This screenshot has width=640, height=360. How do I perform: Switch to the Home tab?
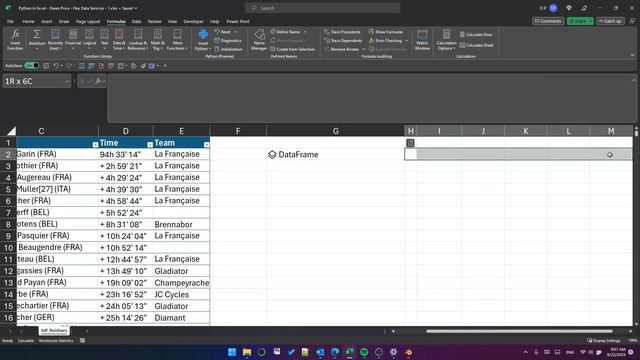[28, 21]
